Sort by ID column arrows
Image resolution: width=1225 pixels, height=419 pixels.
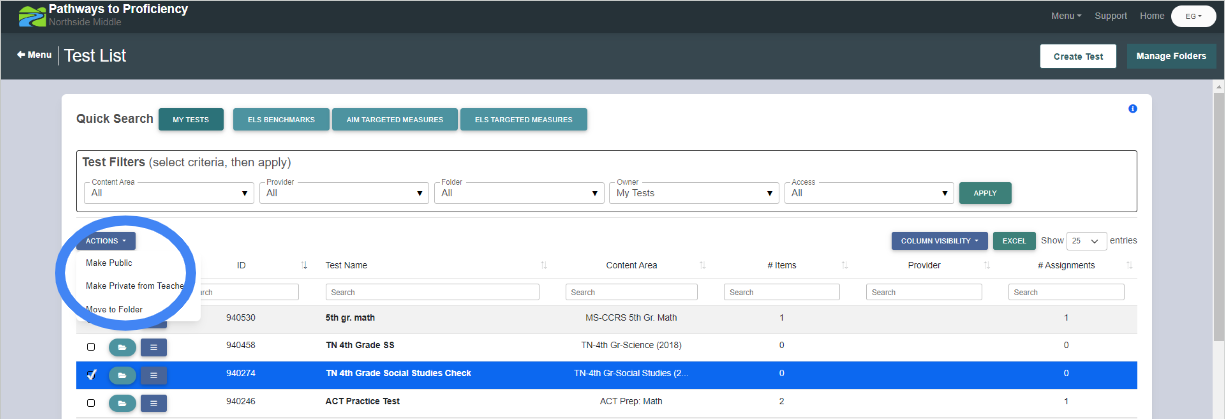click(304, 265)
